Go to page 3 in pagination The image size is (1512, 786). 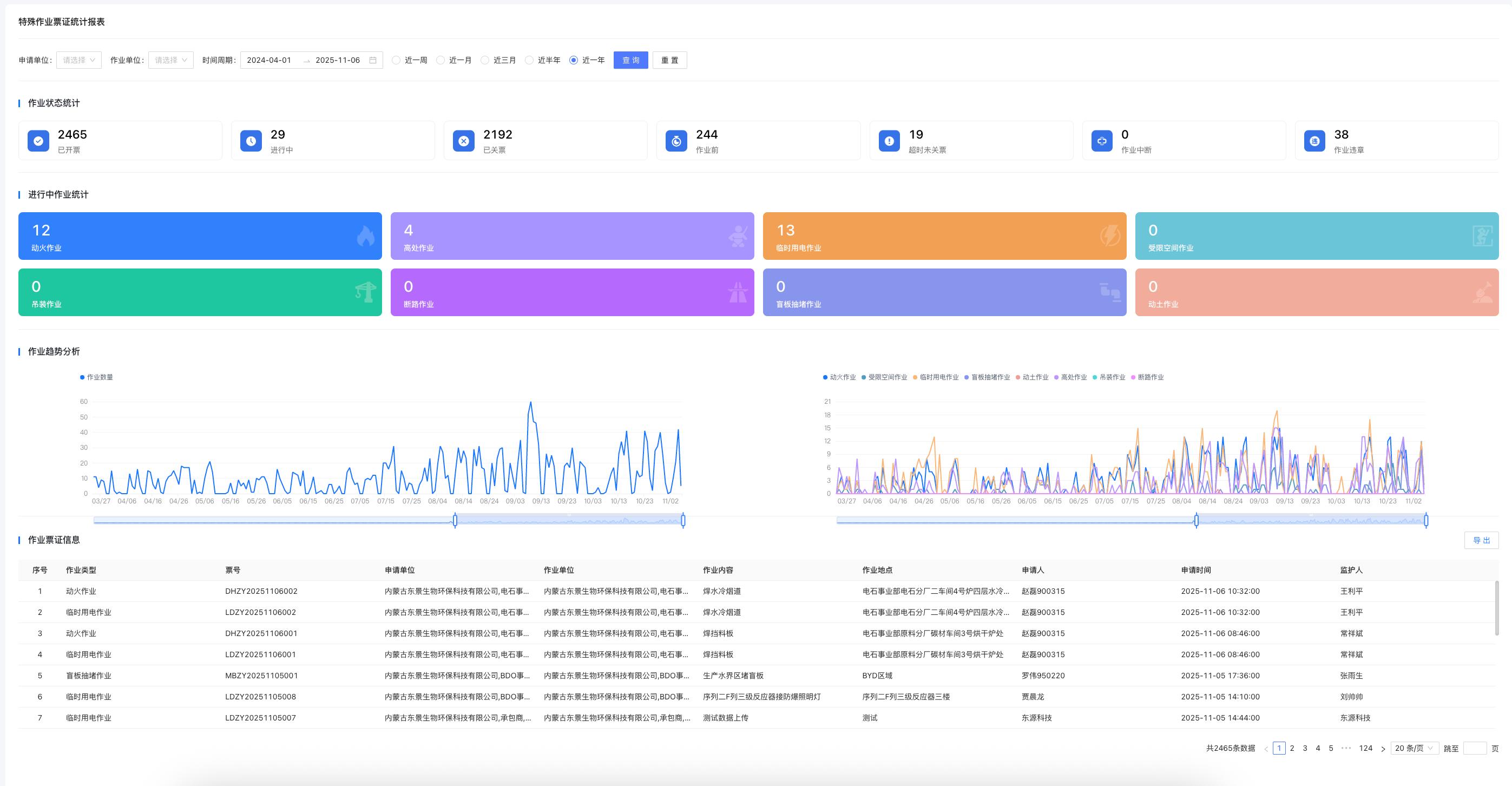point(1305,748)
